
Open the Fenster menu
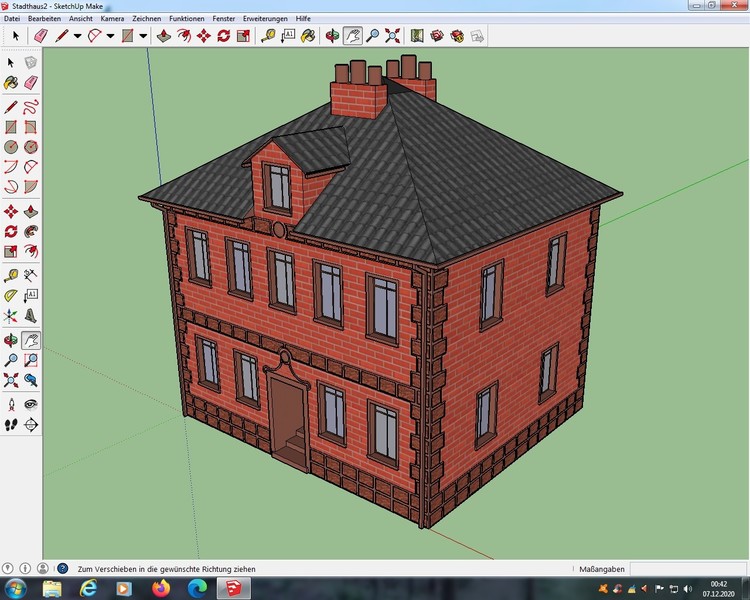[x=223, y=19]
